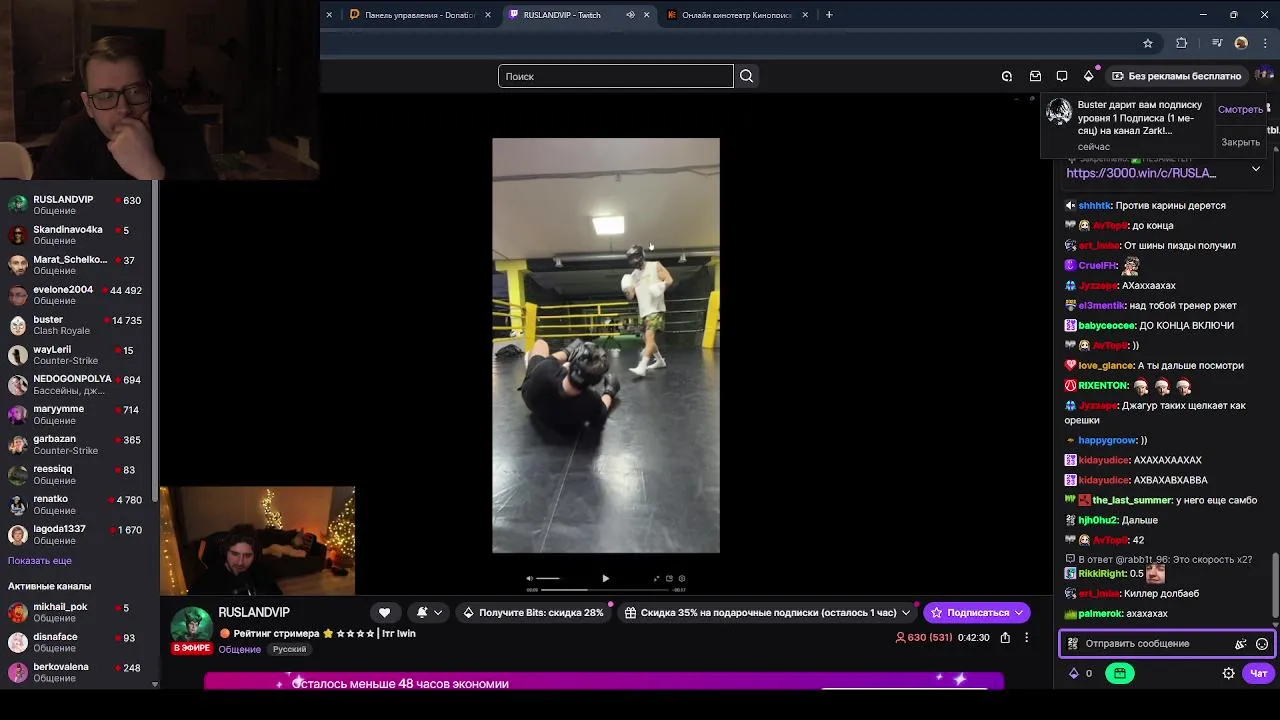This screenshot has width=1280, height=720.
Task: Open chat identity badge icon
Action: click(1073, 644)
